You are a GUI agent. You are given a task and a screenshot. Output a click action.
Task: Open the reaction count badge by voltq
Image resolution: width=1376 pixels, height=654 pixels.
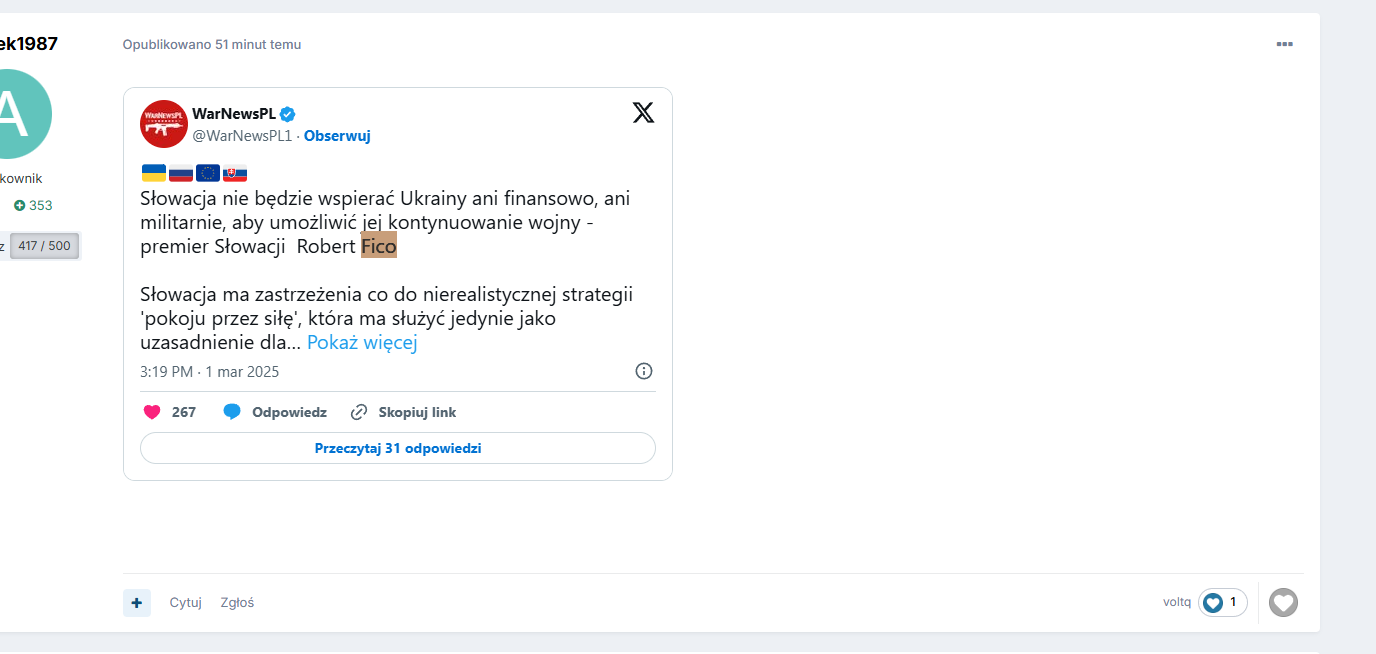point(1222,602)
